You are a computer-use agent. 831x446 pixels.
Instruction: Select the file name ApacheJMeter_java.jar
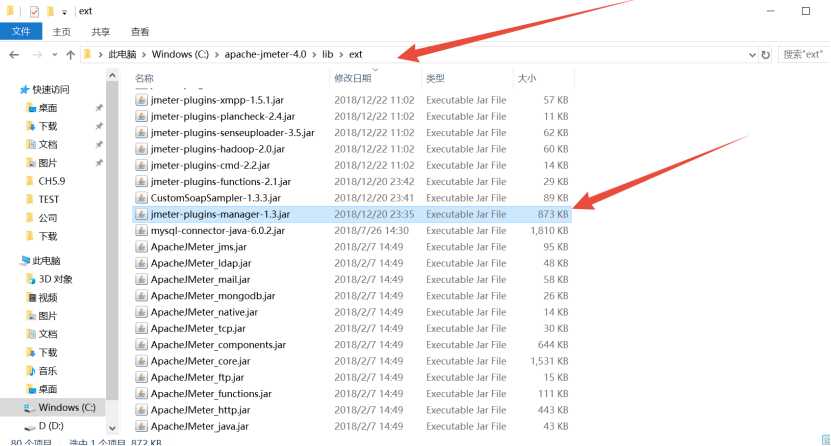199,426
